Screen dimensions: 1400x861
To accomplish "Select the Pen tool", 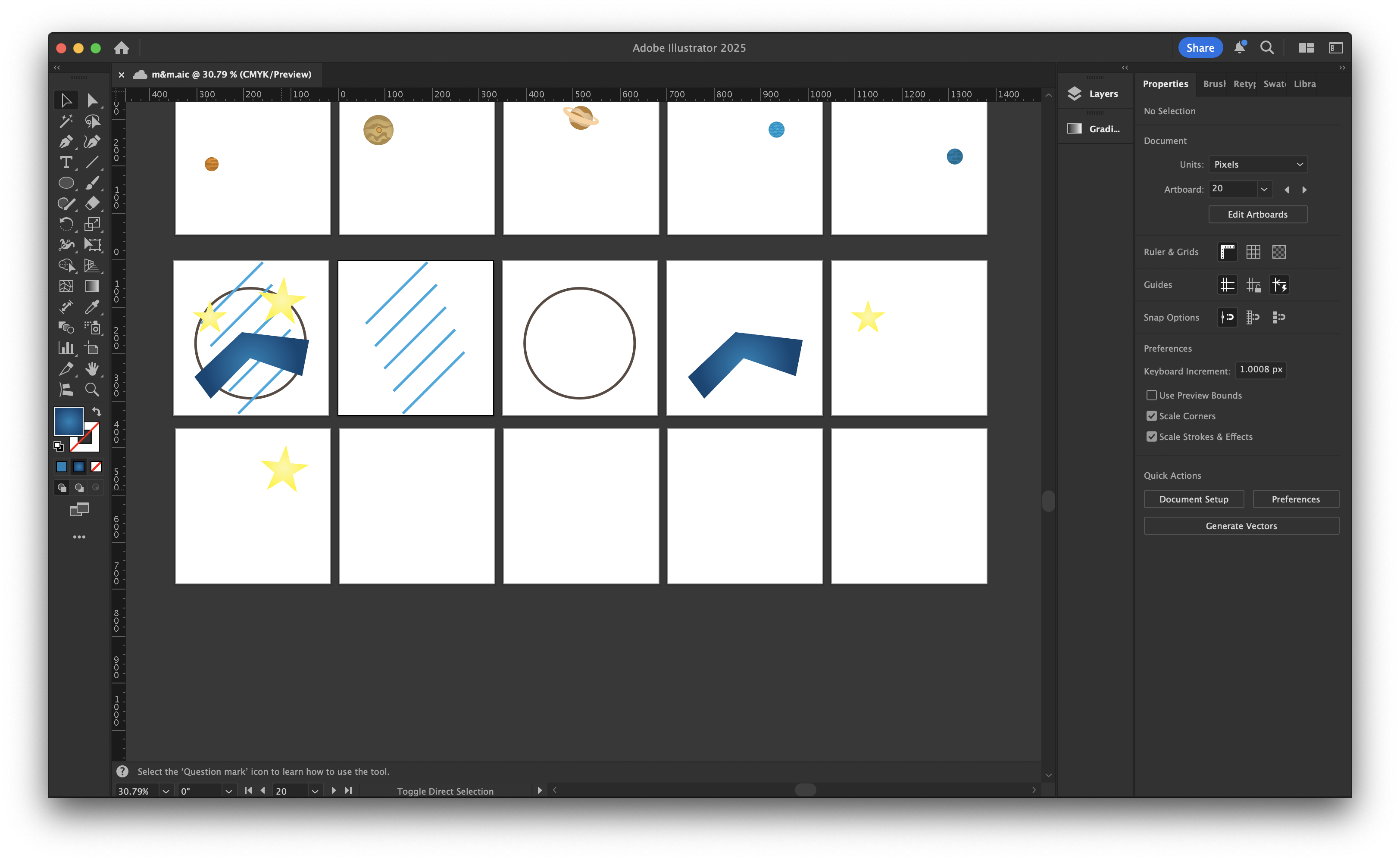I will [66, 142].
